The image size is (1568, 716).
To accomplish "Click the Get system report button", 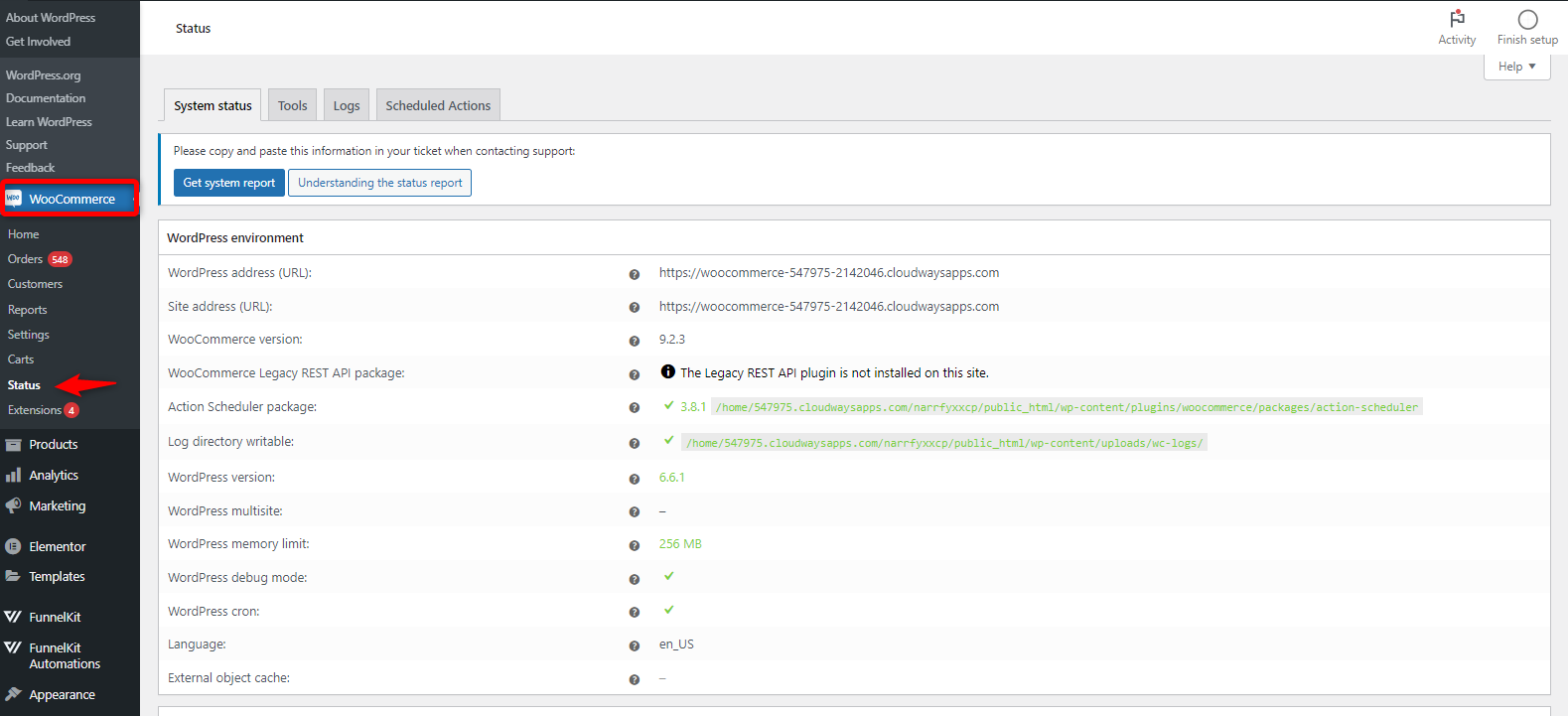I will tap(229, 183).
